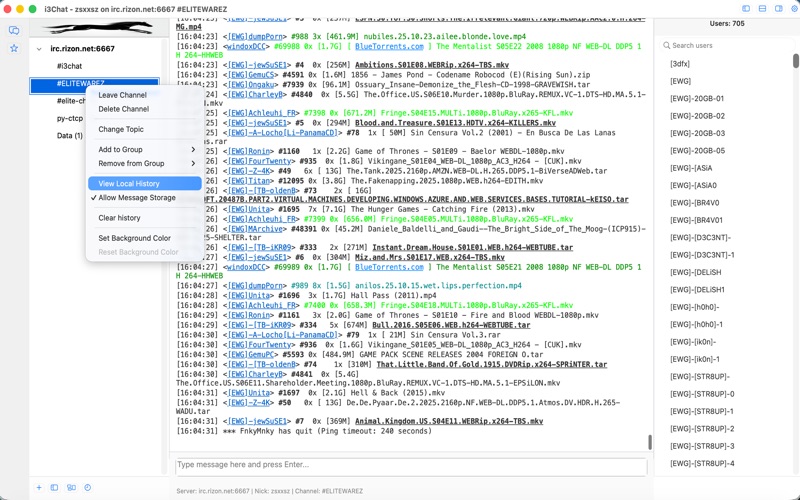Viewport: 800px width, 500px height.
Task: Select user [EWG]-[BR4V01 in user list
Action: tap(696, 220)
